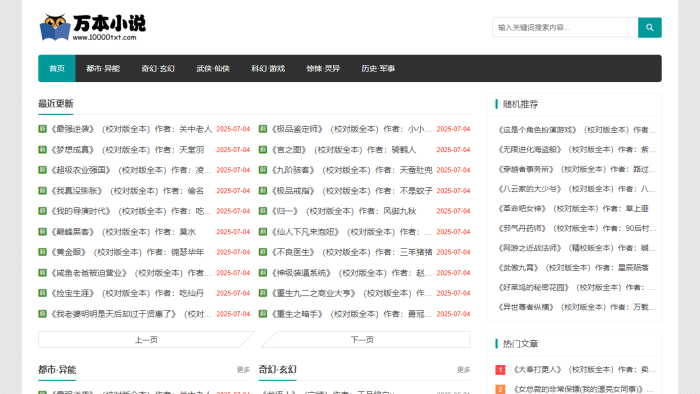Click green icon beside 《我老婆明明是天后却过于贤惠了》
Viewport: 700px width, 394px height.
tap(42, 314)
